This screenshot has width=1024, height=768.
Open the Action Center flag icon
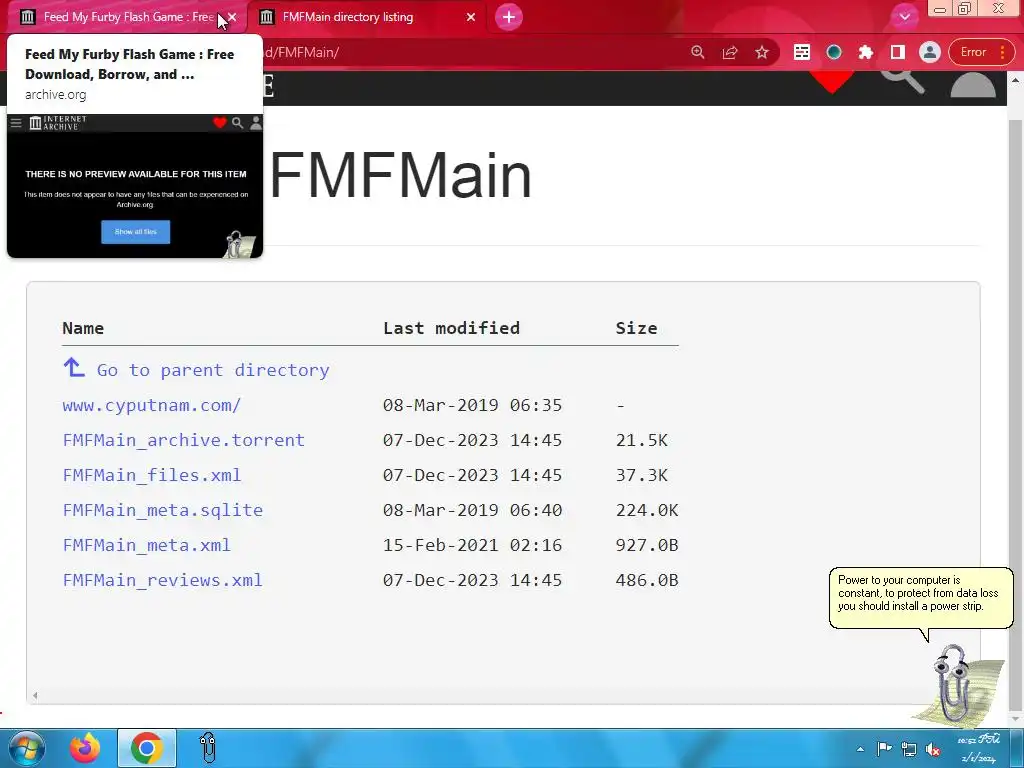(884, 749)
